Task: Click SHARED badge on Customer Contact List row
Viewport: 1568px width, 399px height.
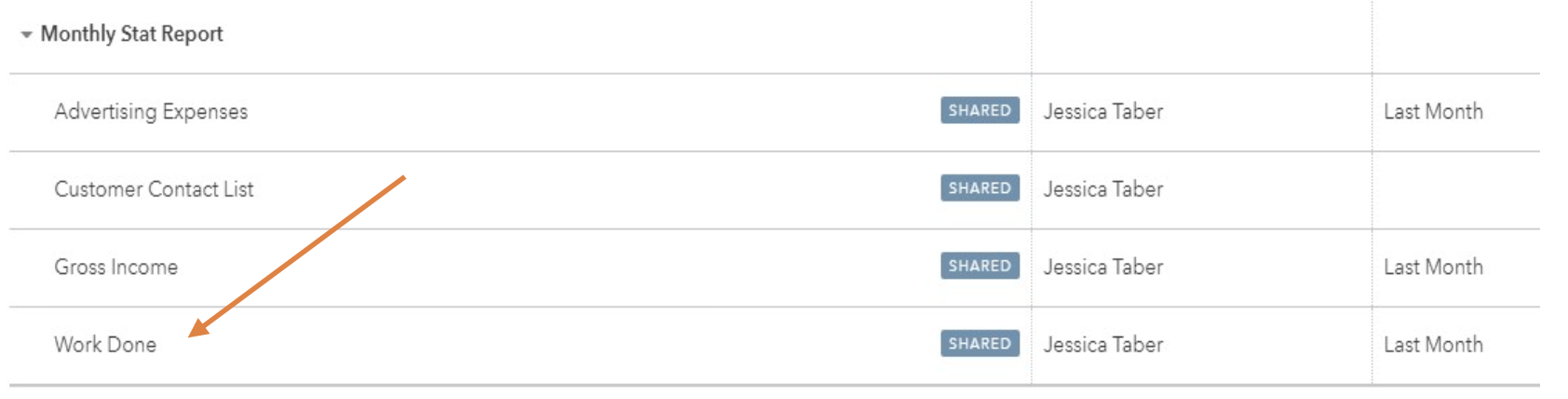Action: [980, 187]
